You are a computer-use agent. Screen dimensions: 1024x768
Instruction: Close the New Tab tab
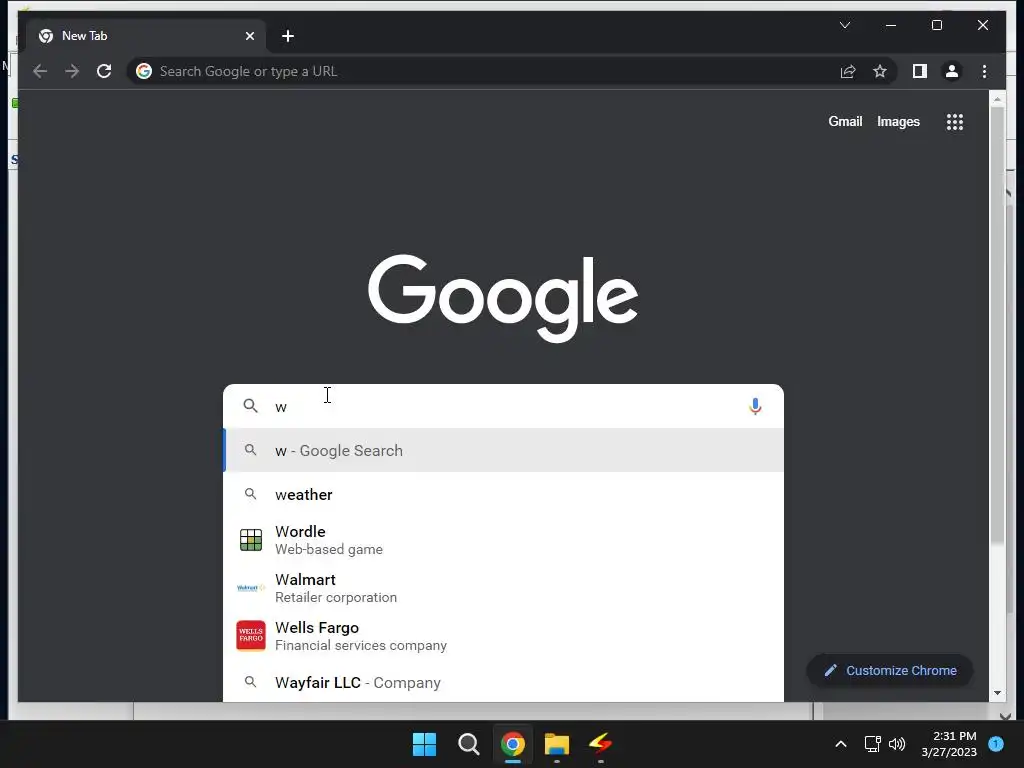click(249, 36)
